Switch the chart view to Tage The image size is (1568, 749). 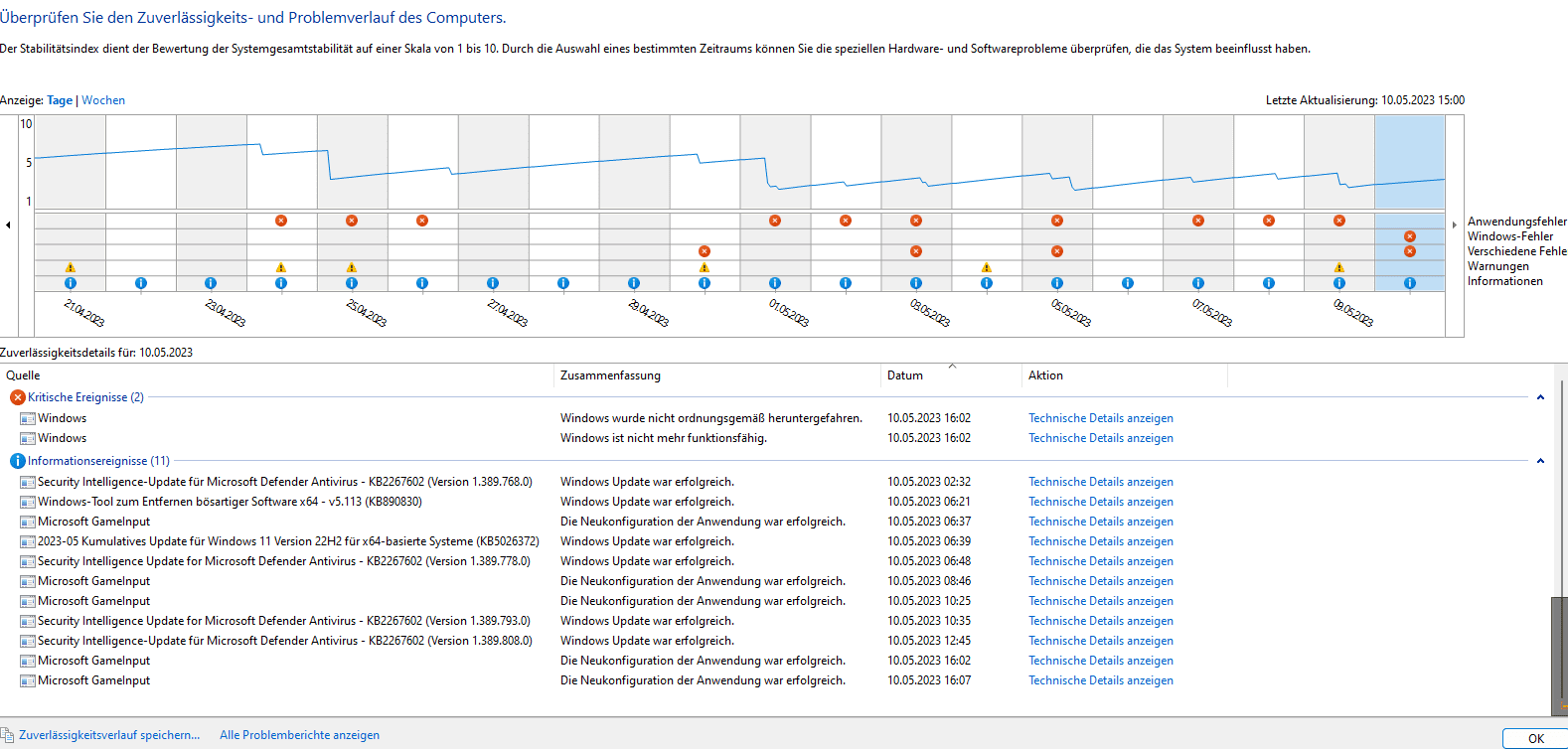[x=60, y=100]
